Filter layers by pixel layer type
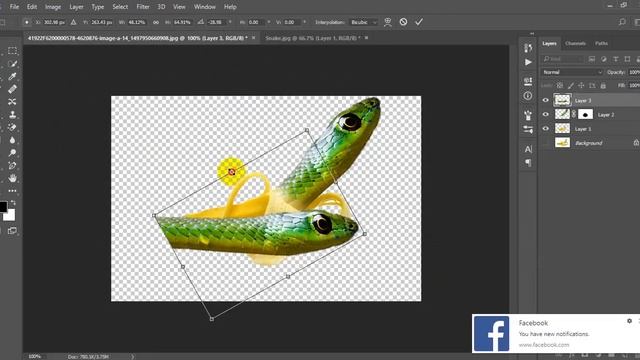Screen dimensions: 640x360 (x=592, y=59)
